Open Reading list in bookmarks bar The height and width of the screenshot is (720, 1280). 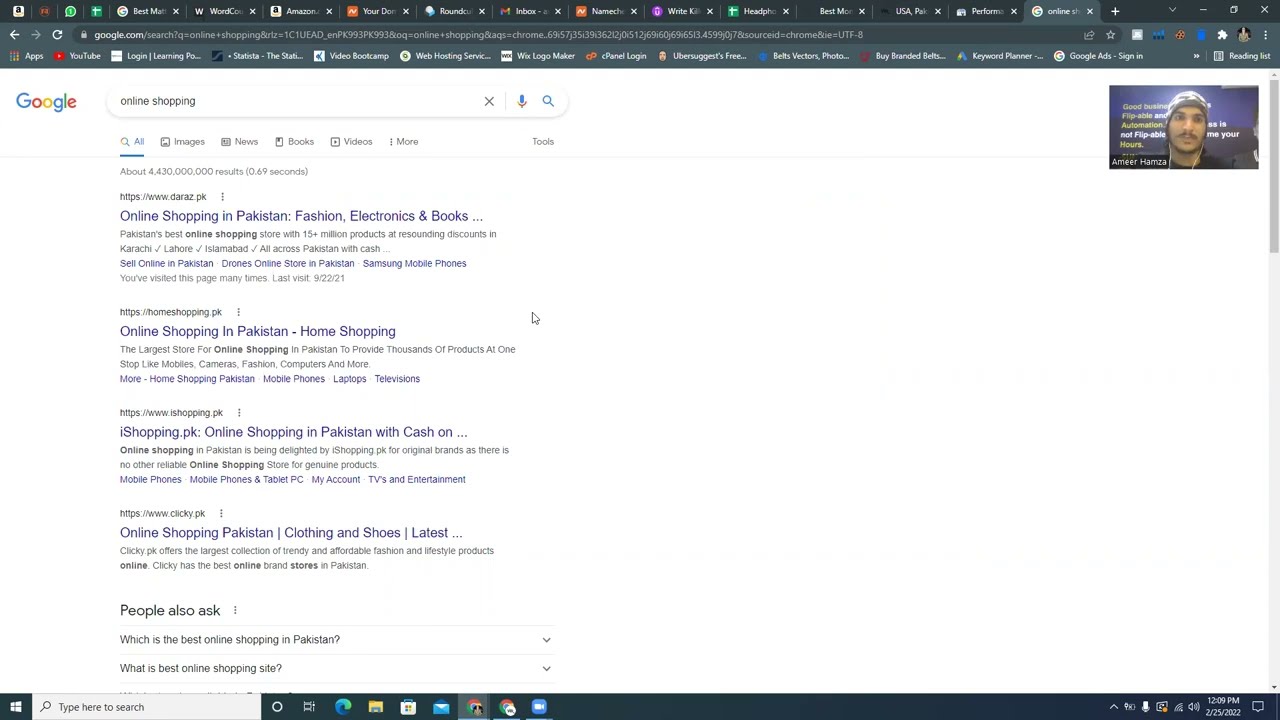click(1241, 56)
